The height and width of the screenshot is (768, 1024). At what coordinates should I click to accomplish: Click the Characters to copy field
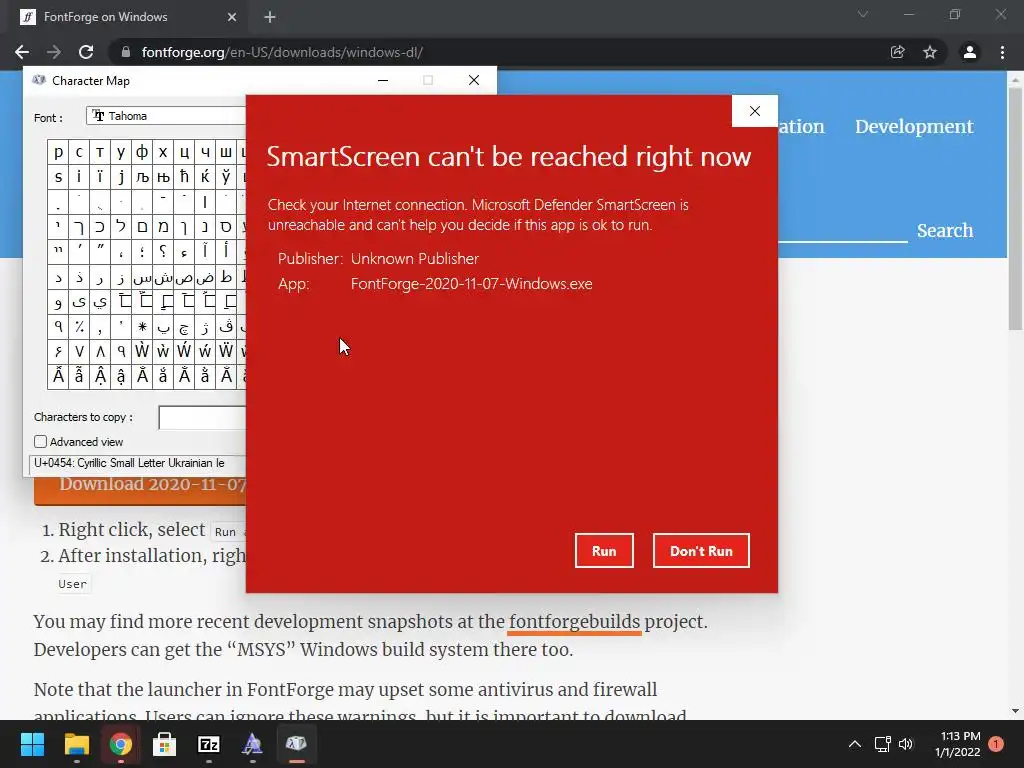coord(202,417)
